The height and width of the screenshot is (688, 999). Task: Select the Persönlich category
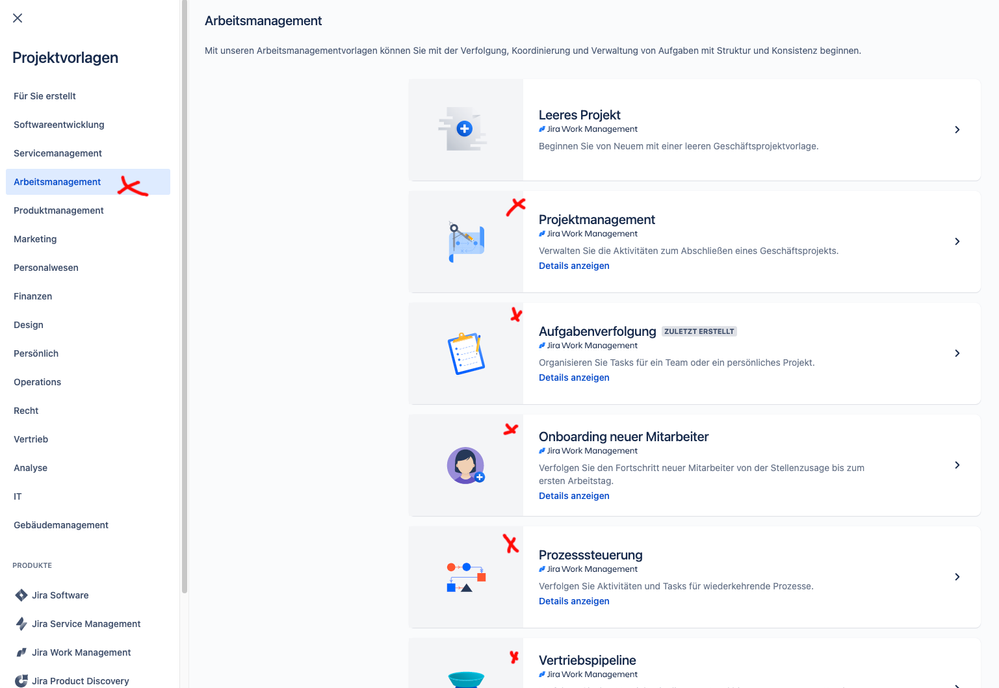[x=88, y=354]
